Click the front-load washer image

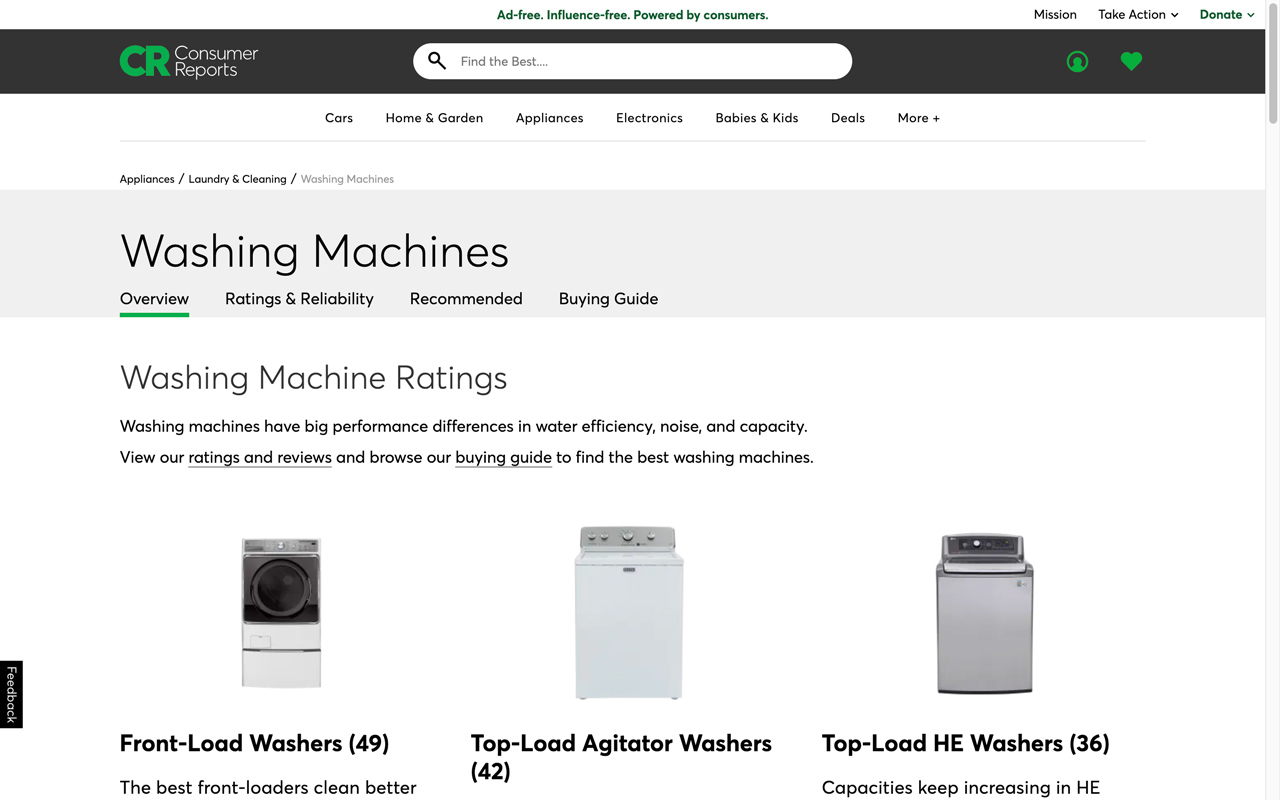(281, 612)
